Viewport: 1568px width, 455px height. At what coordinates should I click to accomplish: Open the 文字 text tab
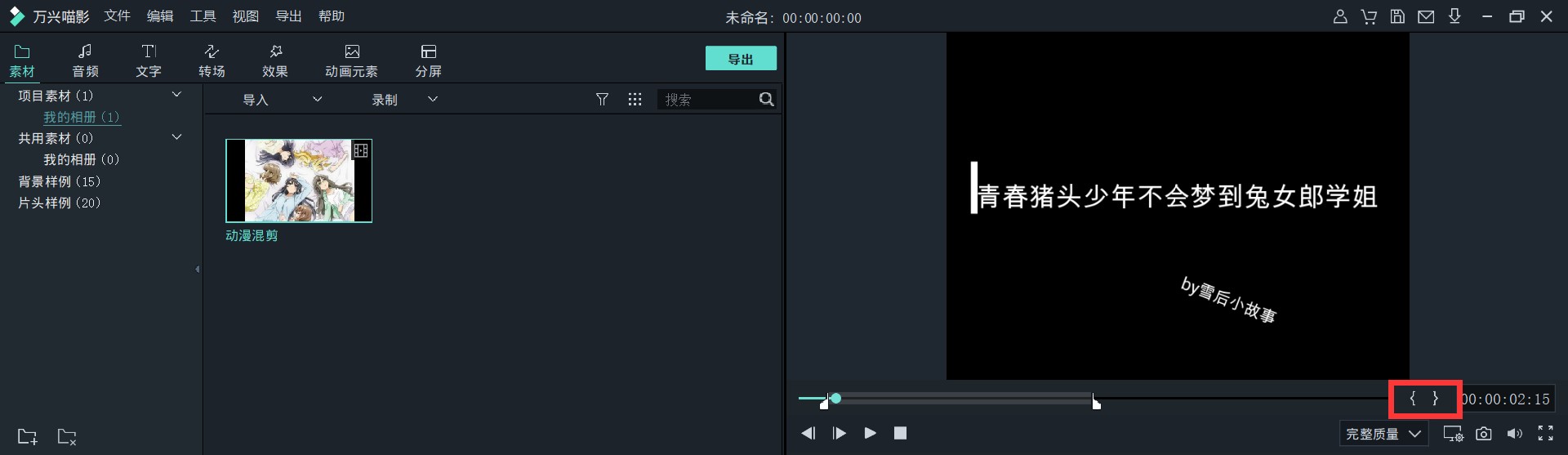point(149,61)
